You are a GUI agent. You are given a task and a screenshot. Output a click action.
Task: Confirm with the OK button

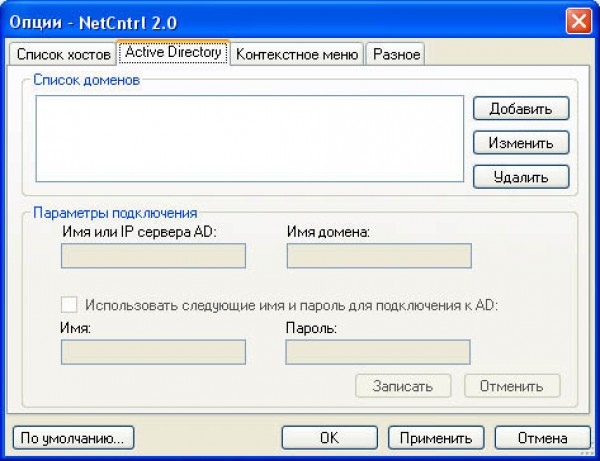(329, 437)
